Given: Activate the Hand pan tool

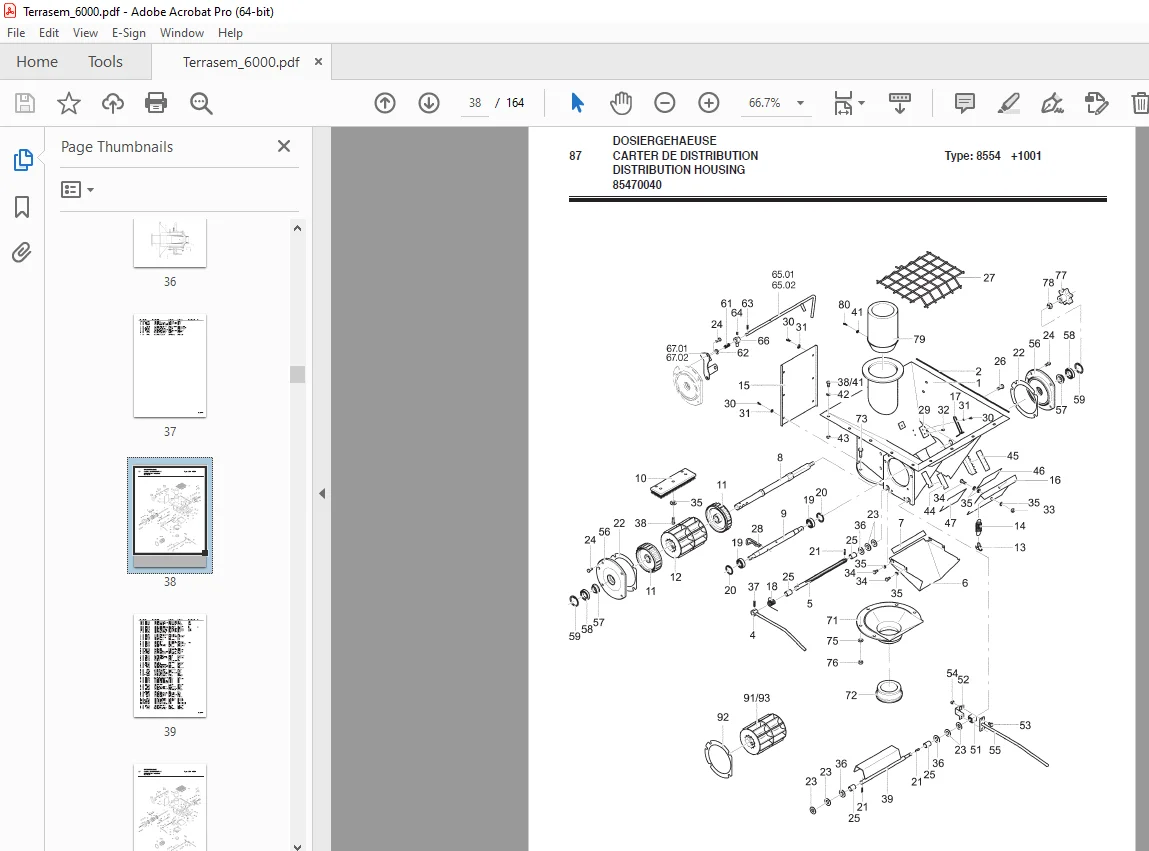Looking at the screenshot, I should point(621,103).
